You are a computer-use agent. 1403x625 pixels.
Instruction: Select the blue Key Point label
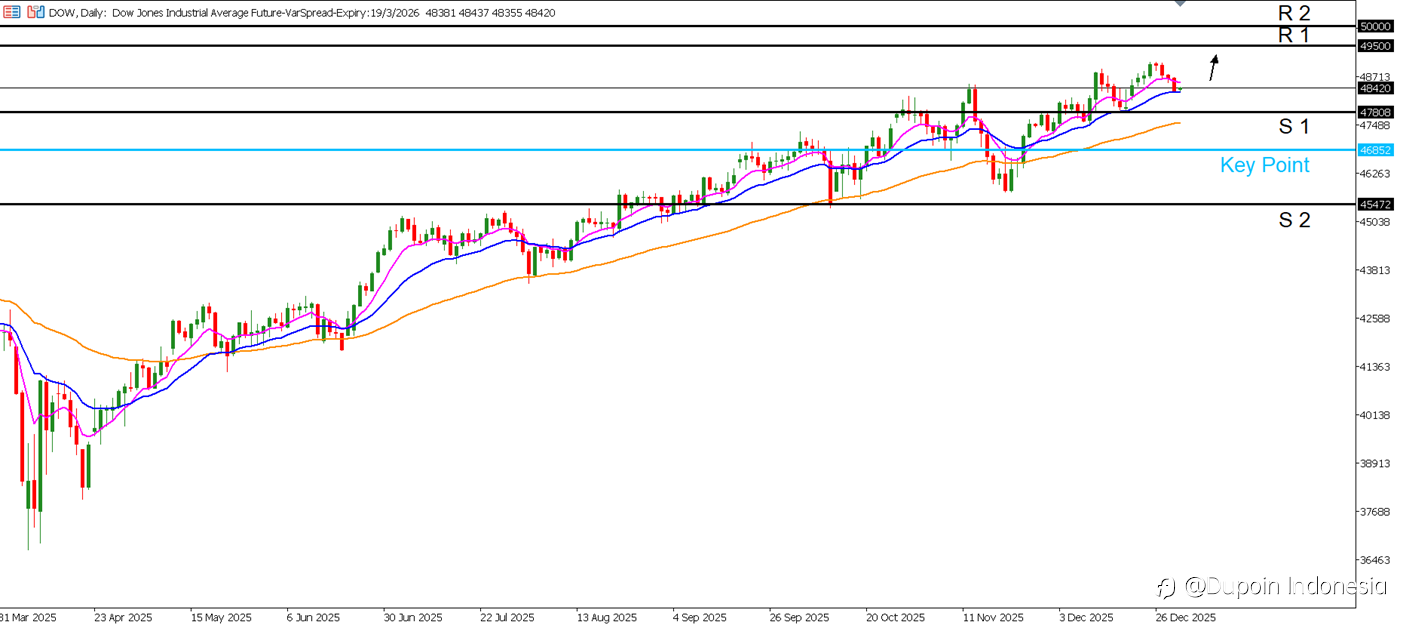tap(1265, 166)
